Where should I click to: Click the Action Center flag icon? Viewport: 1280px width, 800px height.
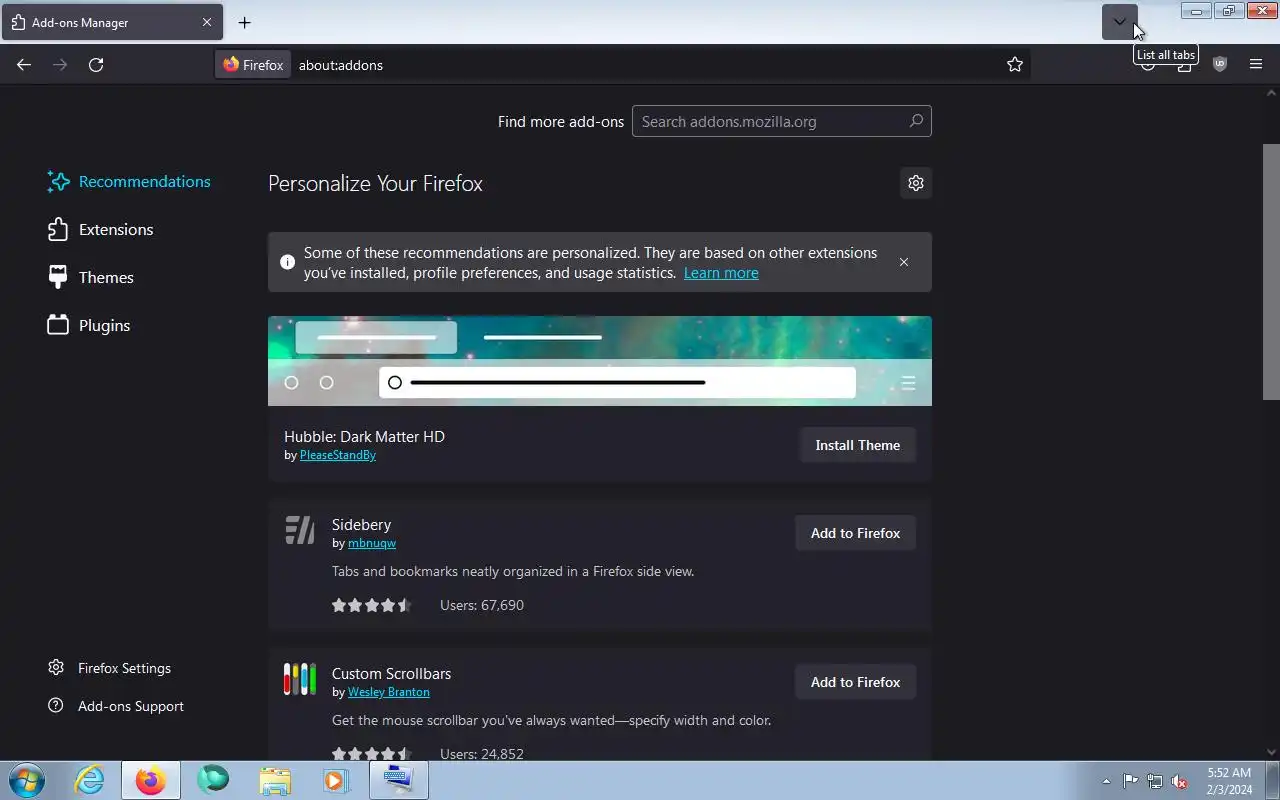[x=1130, y=781]
